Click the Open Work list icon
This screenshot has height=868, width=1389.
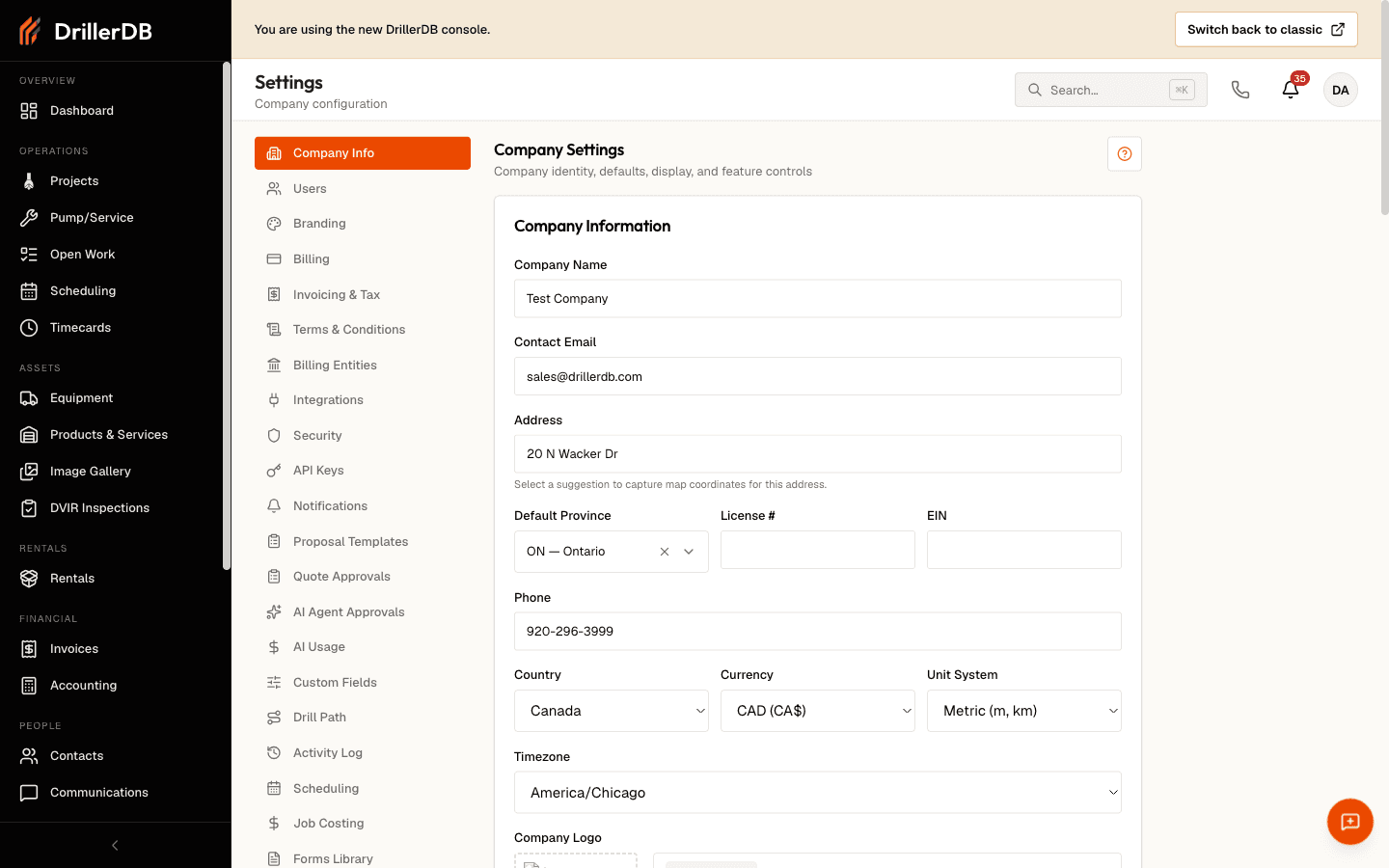click(29, 255)
